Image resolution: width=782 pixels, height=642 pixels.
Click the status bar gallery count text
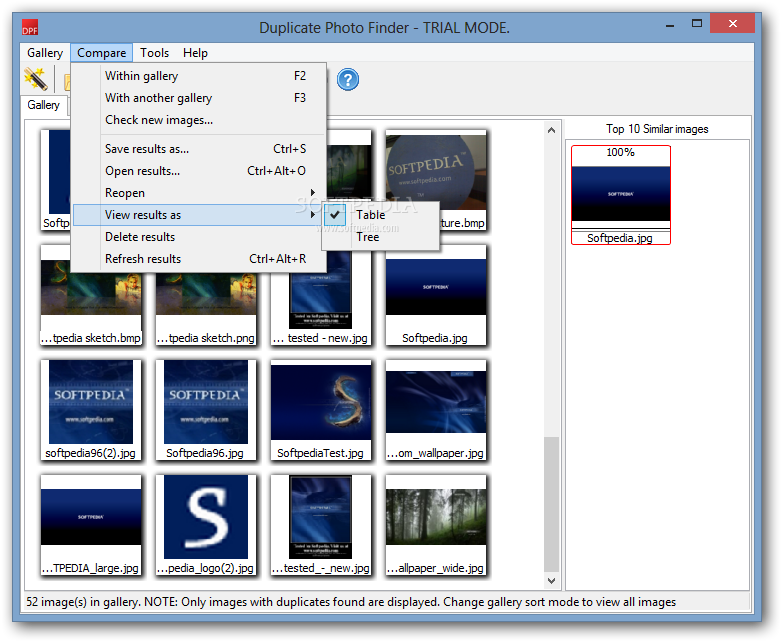[x=351, y=602]
